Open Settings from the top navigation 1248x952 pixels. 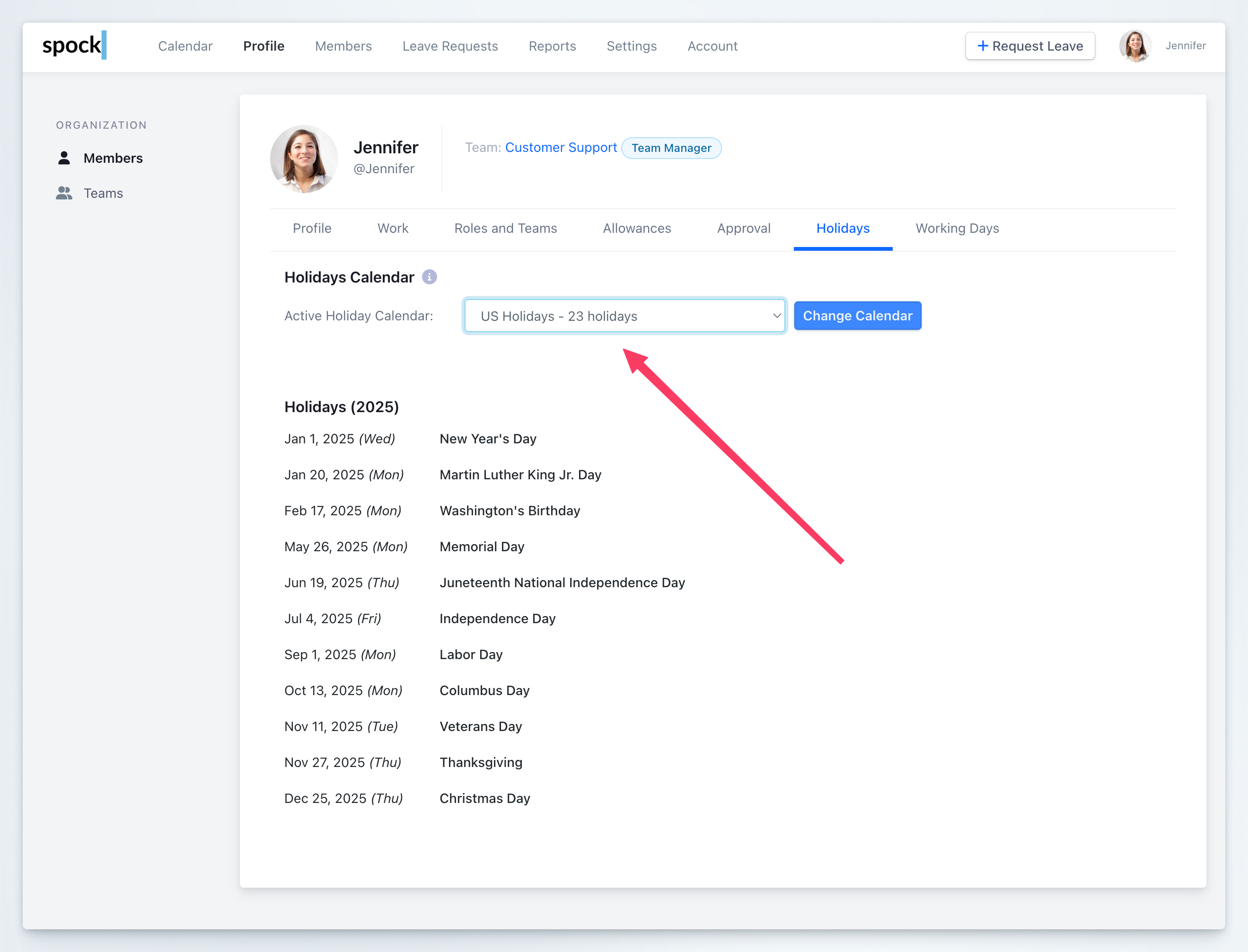(631, 46)
